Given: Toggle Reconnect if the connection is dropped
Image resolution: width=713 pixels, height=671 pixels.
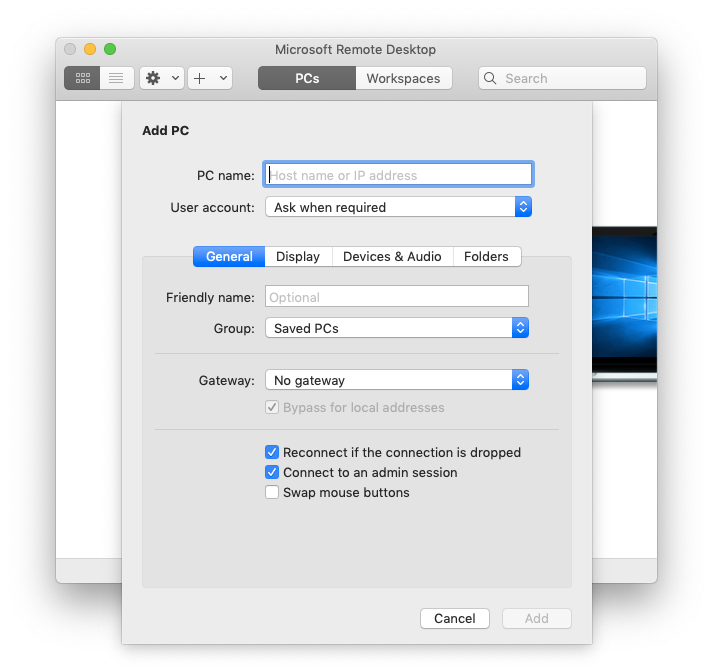Looking at the screenshot, I should 272,452.
